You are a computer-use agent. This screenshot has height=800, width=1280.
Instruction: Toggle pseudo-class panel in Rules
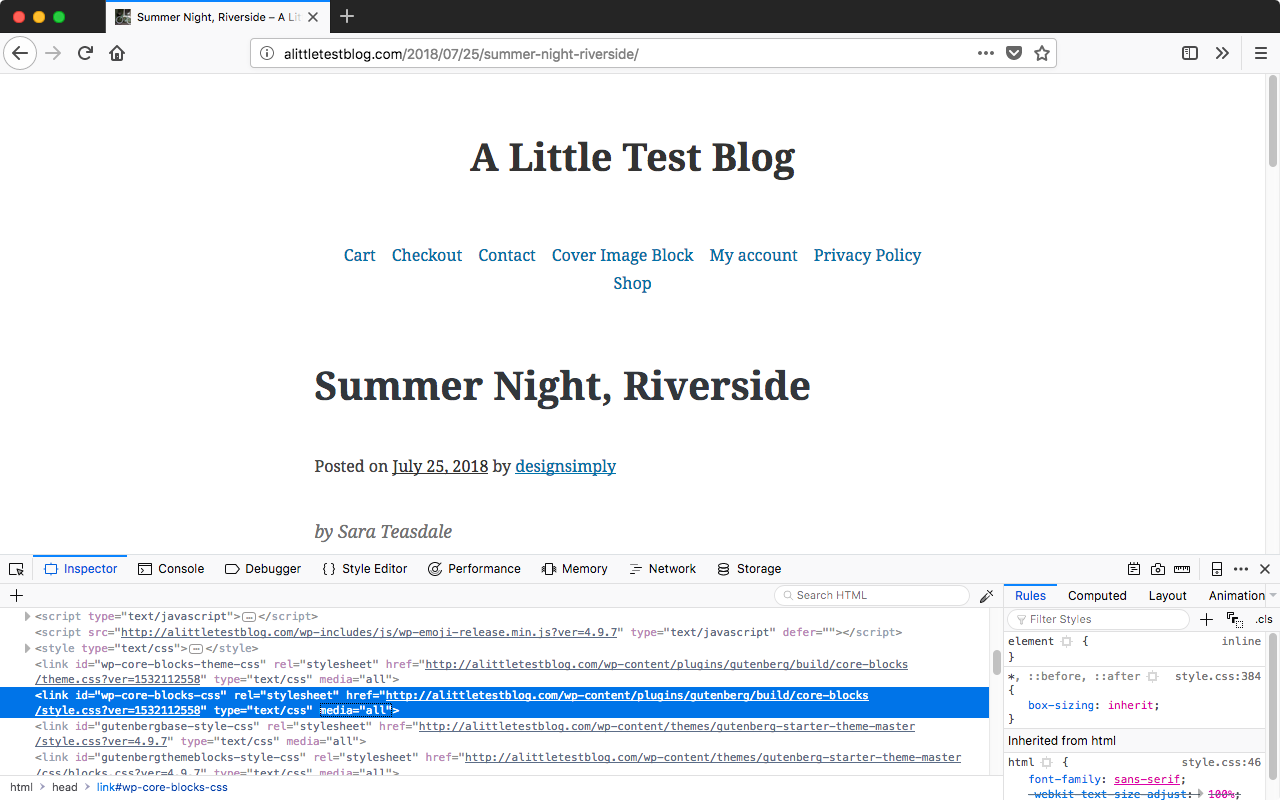pos(1234,619)
